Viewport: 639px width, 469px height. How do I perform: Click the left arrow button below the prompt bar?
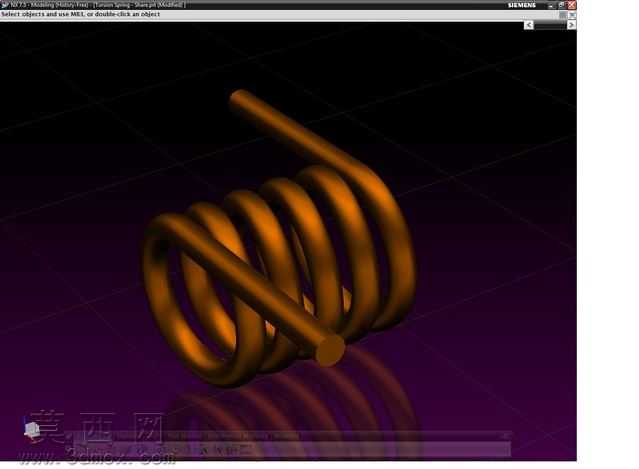pyautogui.click(x=529, y=25)
